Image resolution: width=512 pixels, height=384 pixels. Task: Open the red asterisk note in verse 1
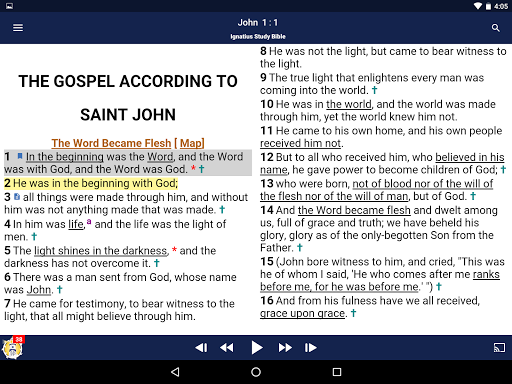(193, 168)
